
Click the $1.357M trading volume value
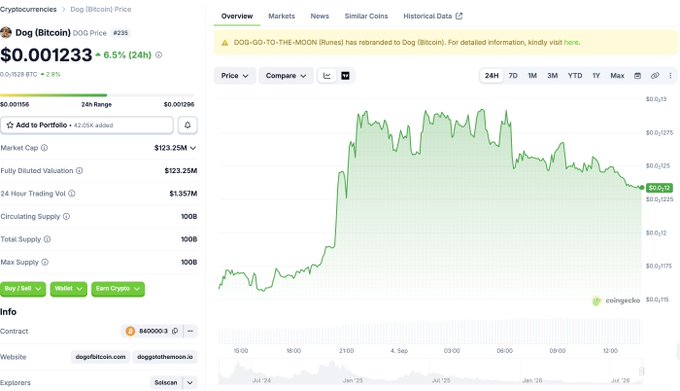[x=183, y=193]
